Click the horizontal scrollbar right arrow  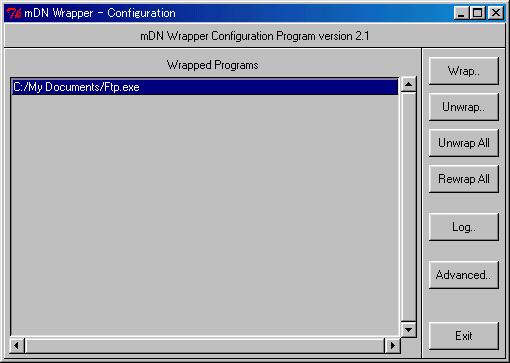[392, 345]
